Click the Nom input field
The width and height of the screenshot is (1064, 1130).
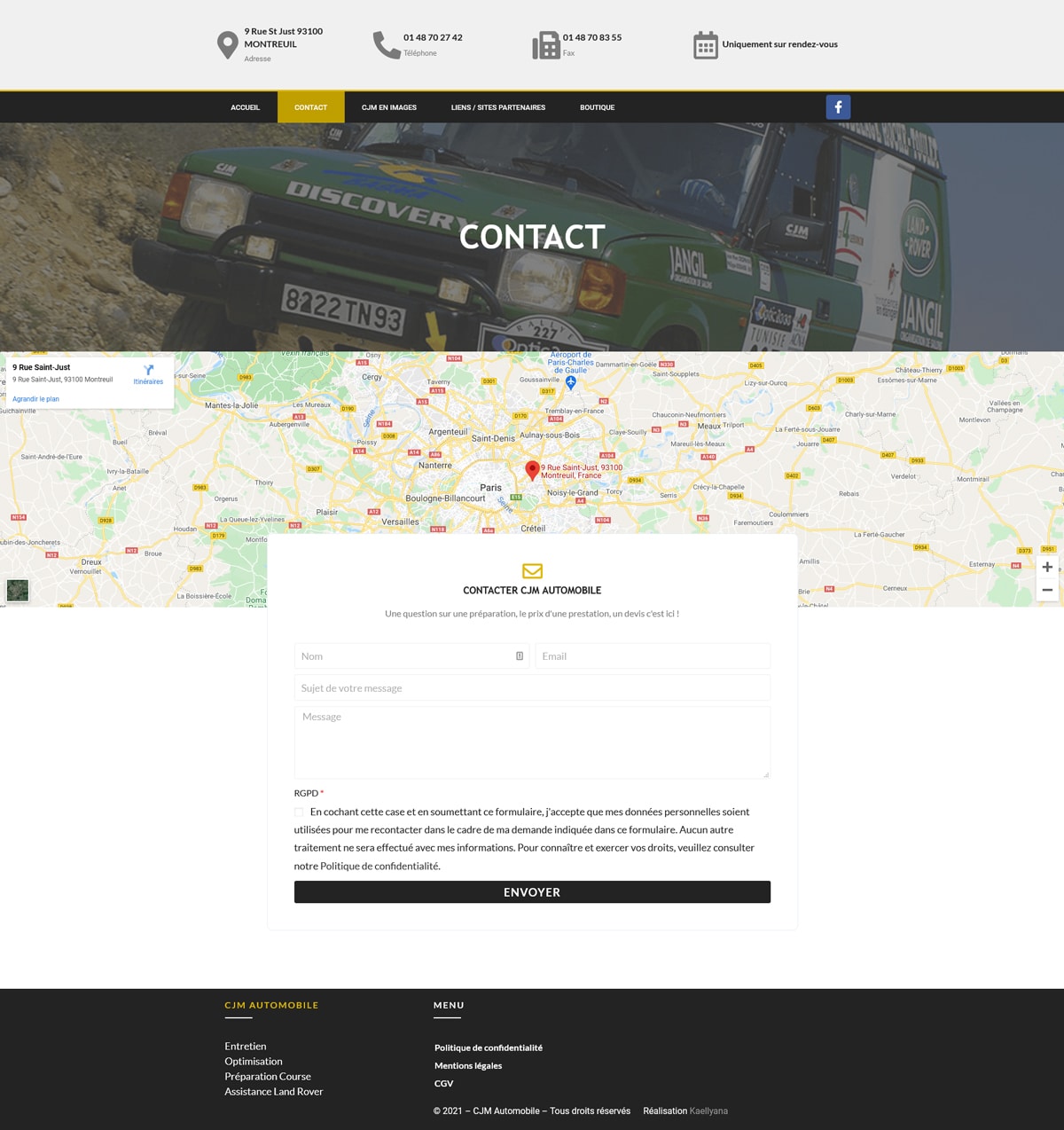pyautogui.click(x=411, y=656)
